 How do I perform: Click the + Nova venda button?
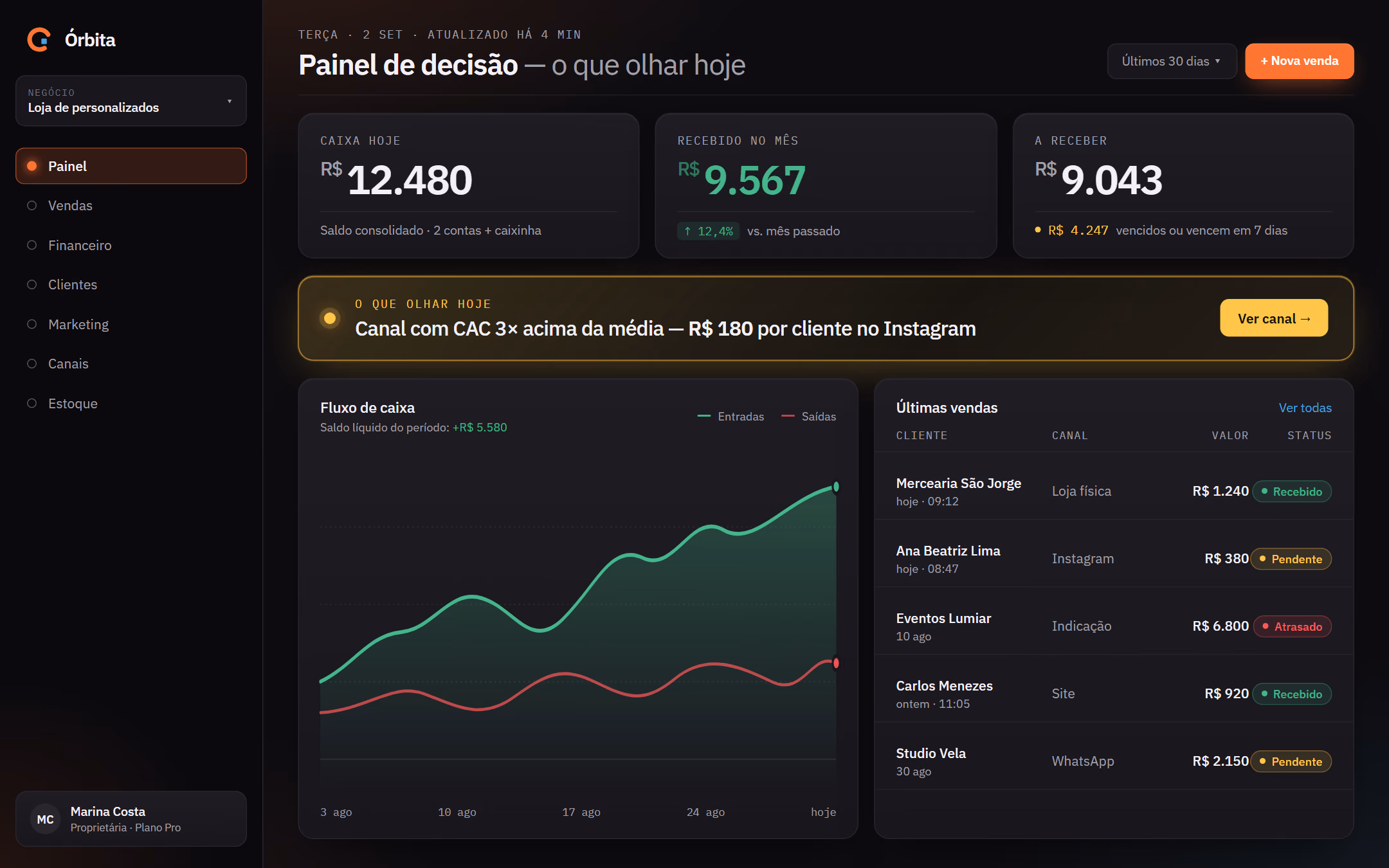click(1299, 61)
